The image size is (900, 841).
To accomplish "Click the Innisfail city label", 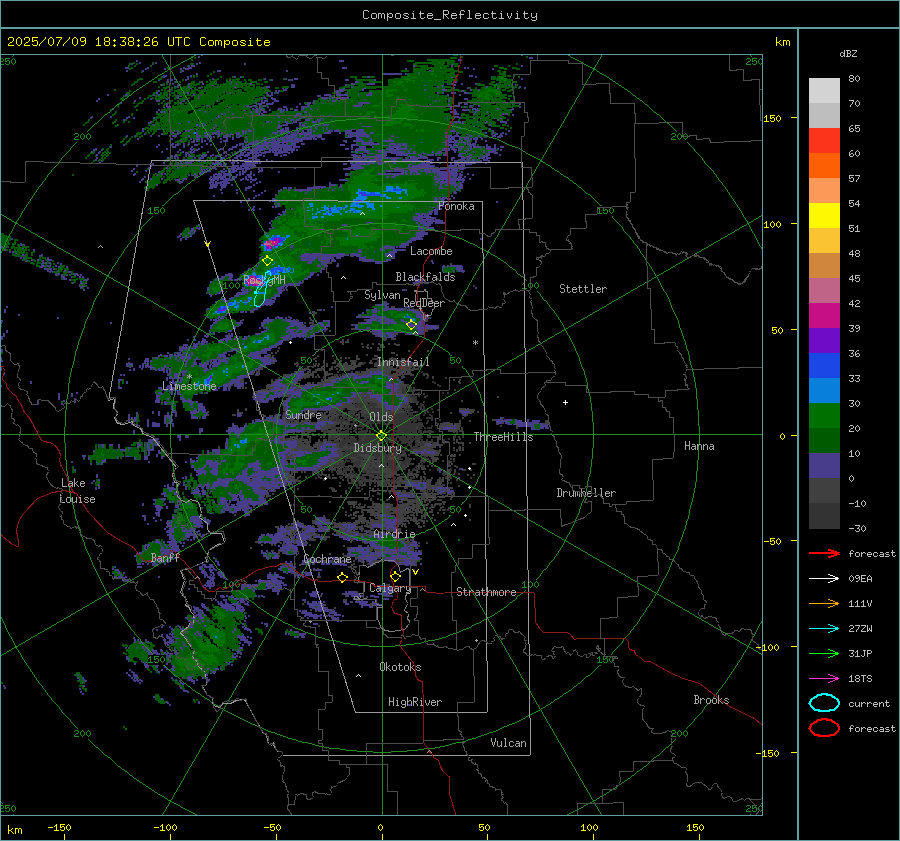I will point(403,362).
